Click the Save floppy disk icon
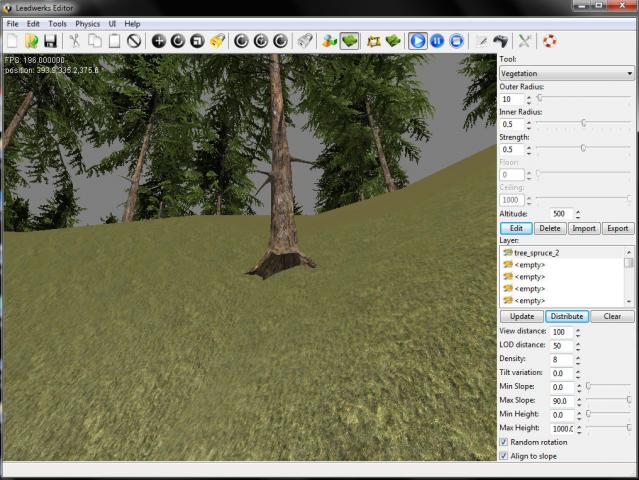Image resolution: width=639 pixels, height=480 pixels. 50,41
